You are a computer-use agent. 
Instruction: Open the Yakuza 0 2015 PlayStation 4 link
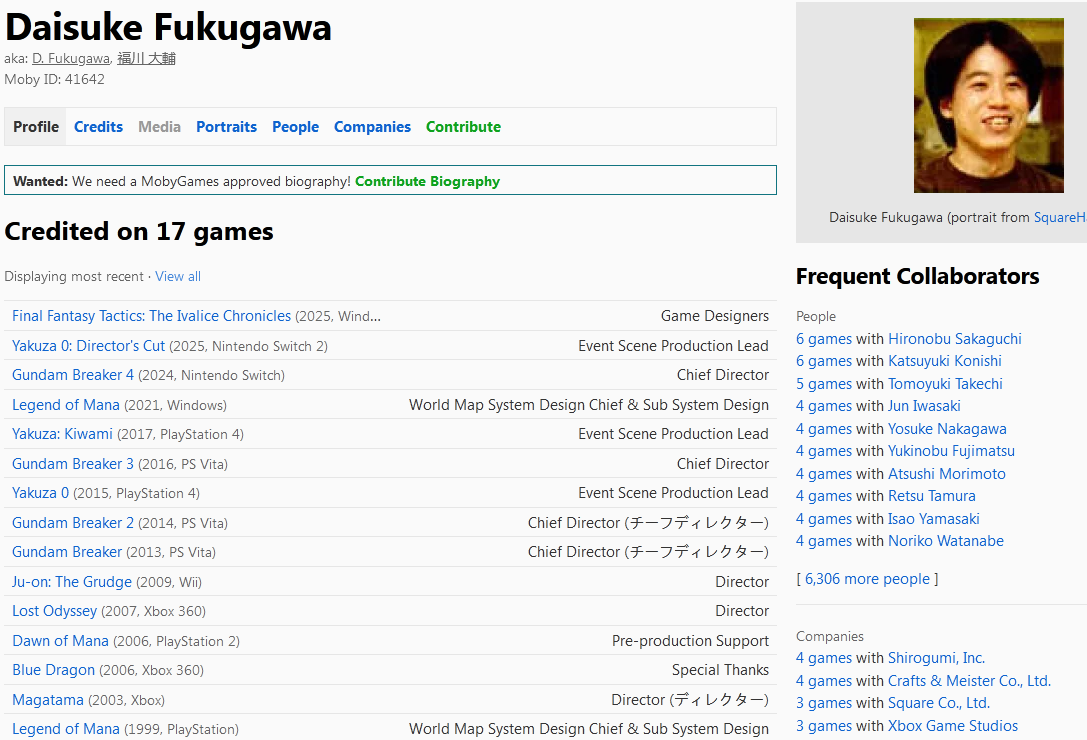coord(40,492)
